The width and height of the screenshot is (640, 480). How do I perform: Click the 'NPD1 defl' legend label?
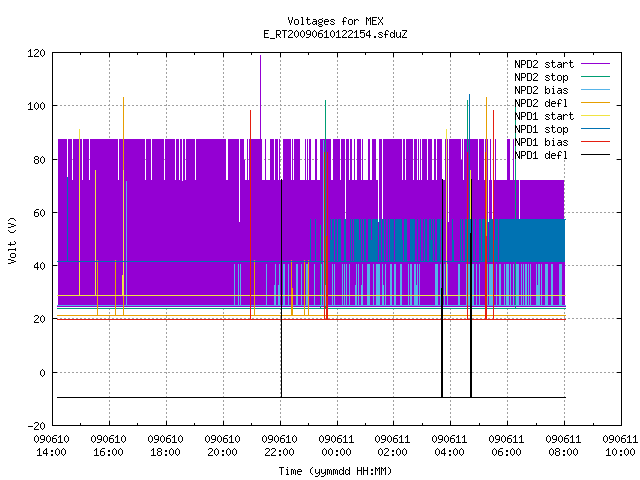click(541, 156)
